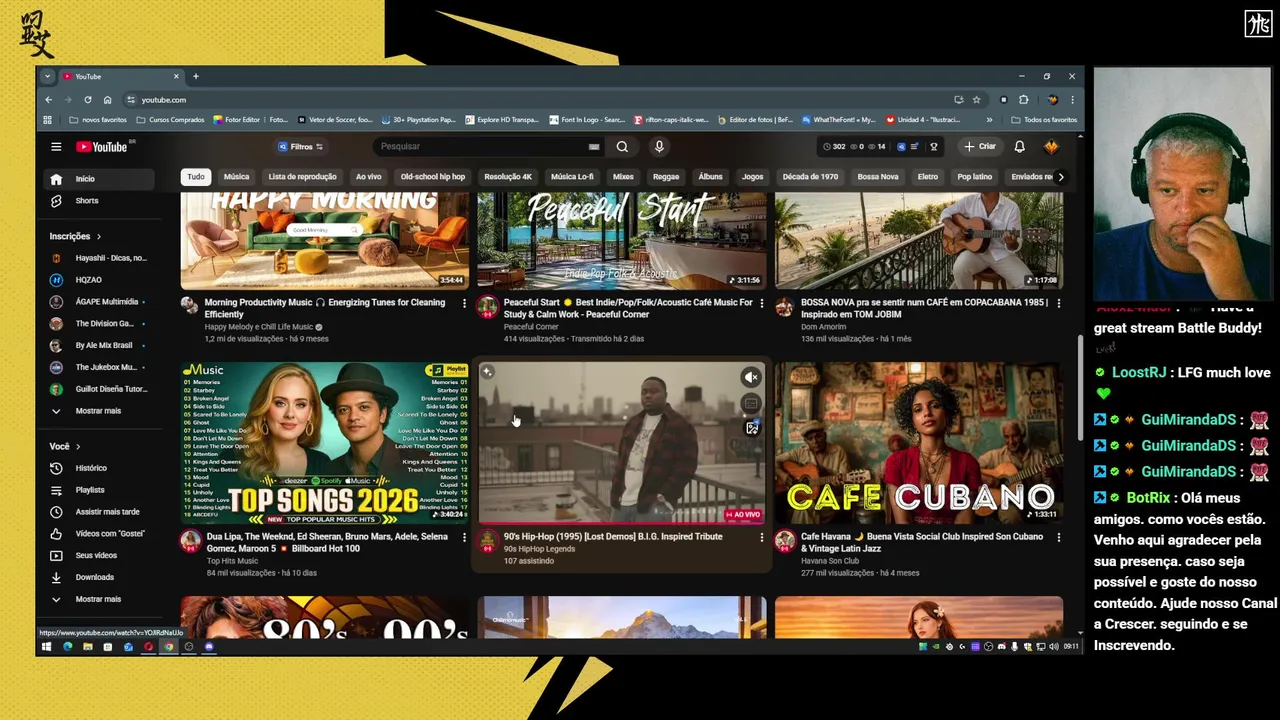Open the Todos os favoritos folder

tap(1044, 120)
